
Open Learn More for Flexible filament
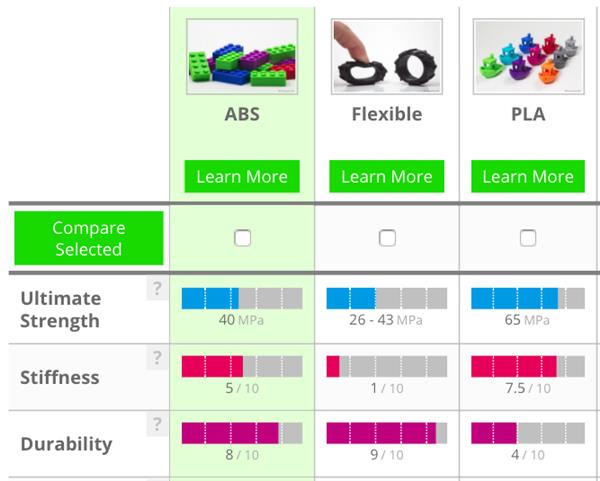coord(387,177)
